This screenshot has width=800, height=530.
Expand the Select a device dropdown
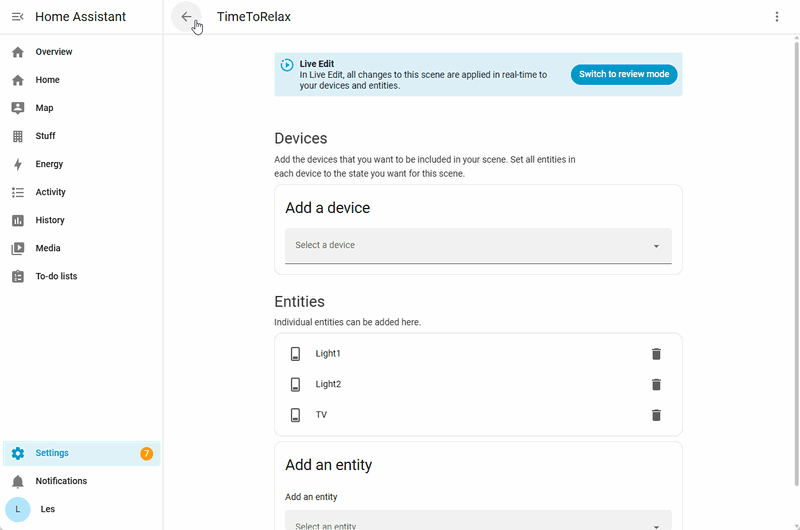[x=478, y=245]
